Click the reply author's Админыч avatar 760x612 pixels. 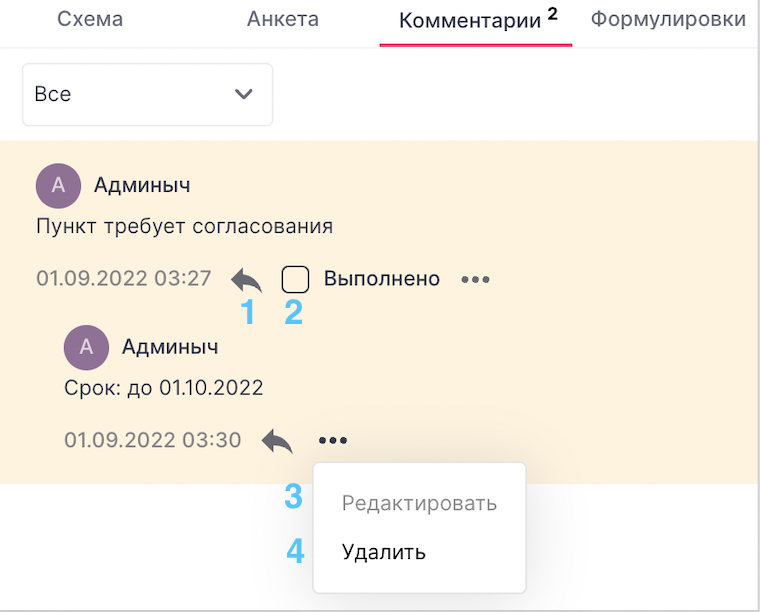tap(86, 347)
